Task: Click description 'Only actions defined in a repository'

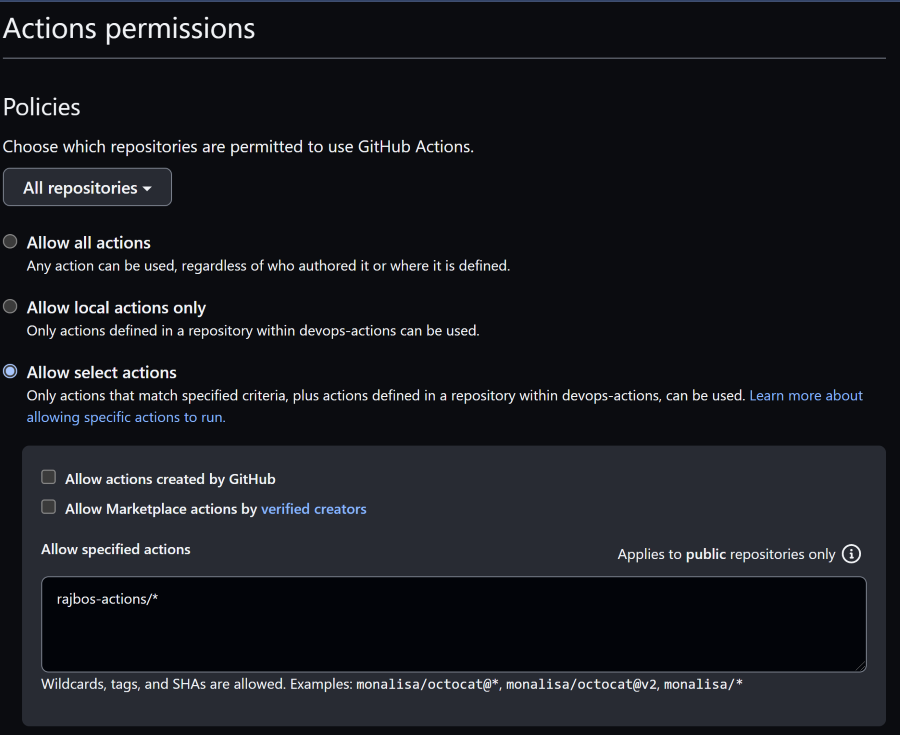Action: [253, 330]
